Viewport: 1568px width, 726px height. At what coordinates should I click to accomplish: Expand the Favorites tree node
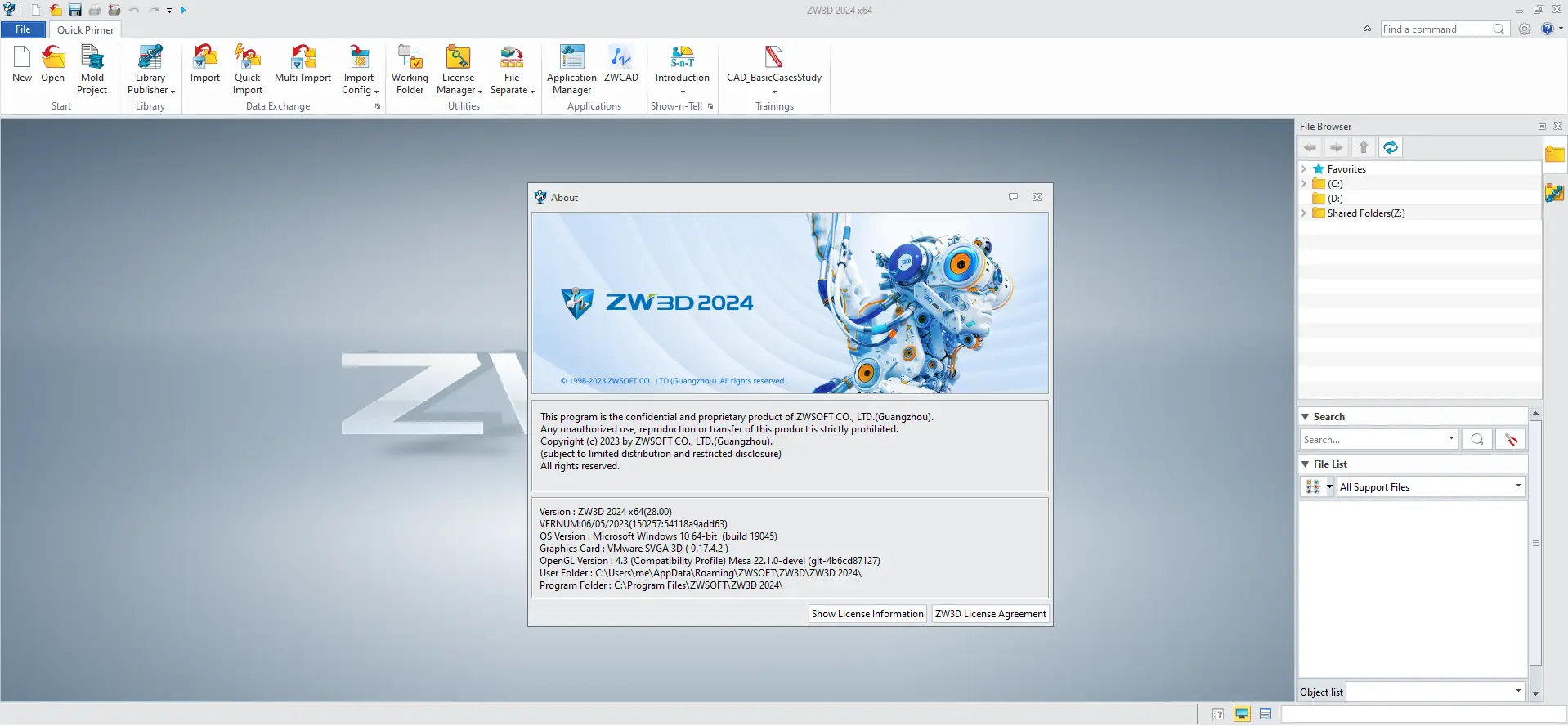coord(1304,169)
